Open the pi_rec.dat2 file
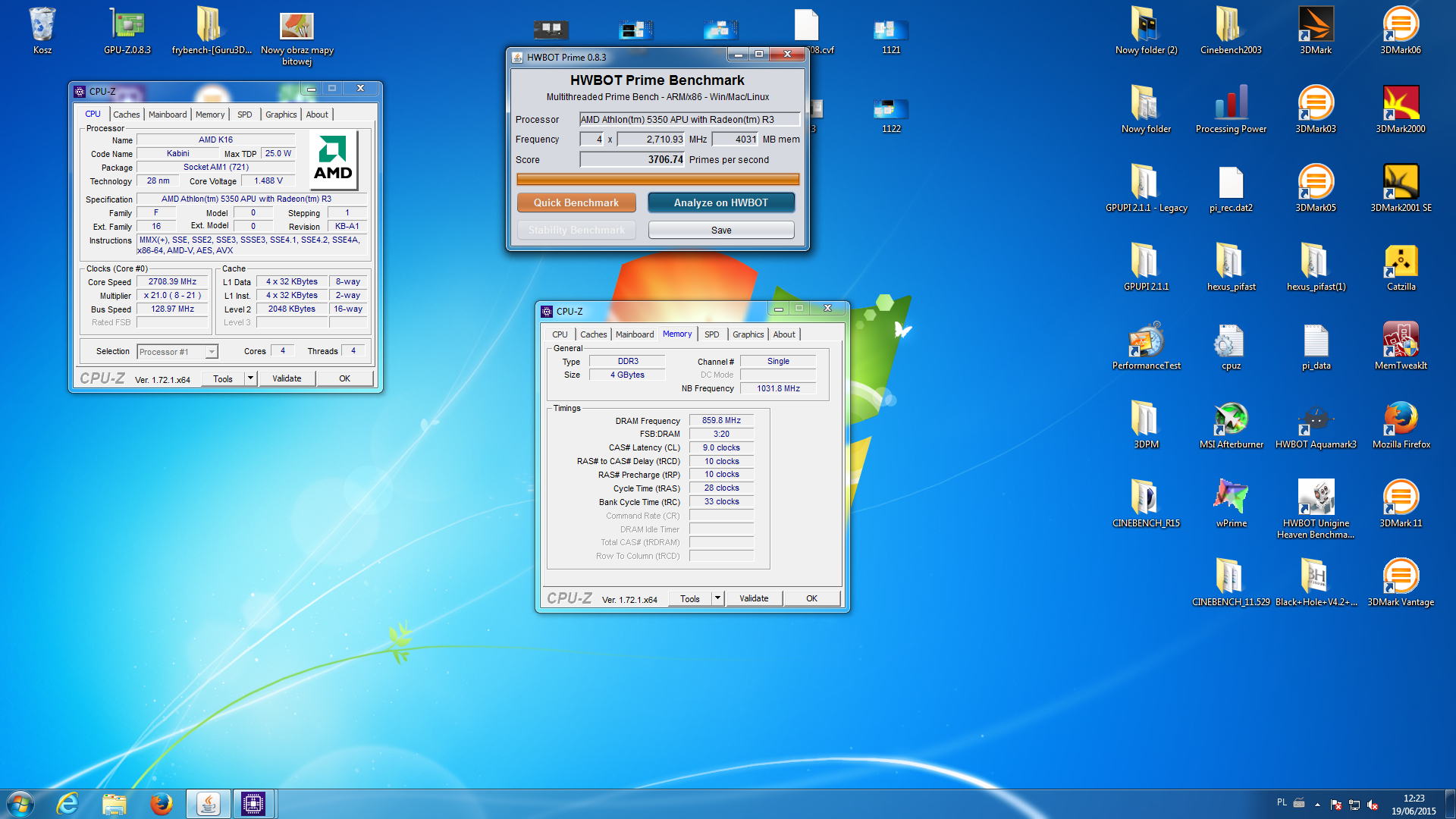 1231,189
